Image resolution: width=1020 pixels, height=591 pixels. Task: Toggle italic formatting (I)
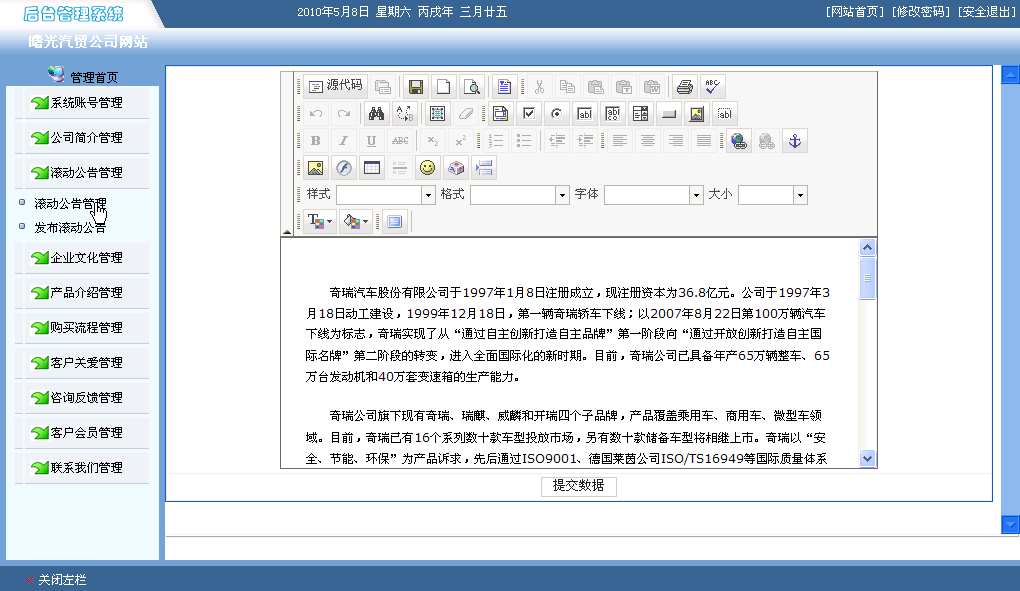[343, 141]
